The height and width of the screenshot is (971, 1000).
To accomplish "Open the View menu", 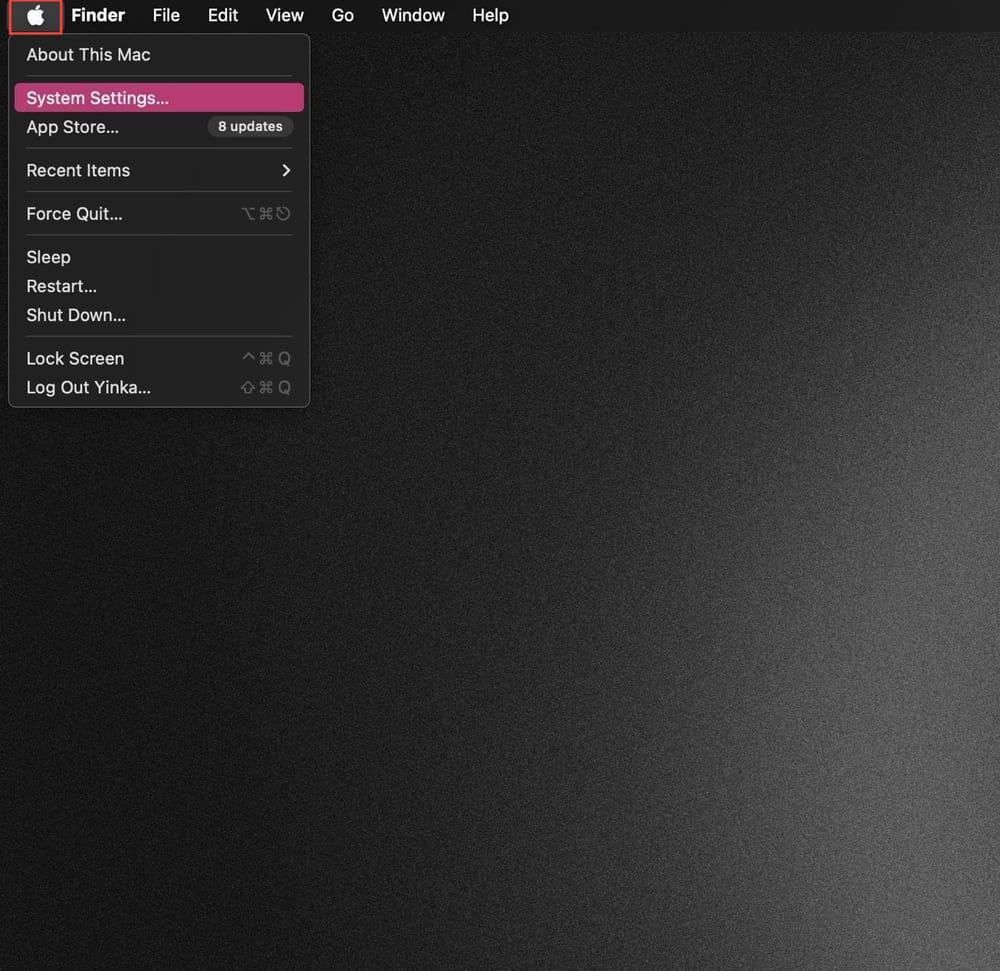I will pos(284,16).
